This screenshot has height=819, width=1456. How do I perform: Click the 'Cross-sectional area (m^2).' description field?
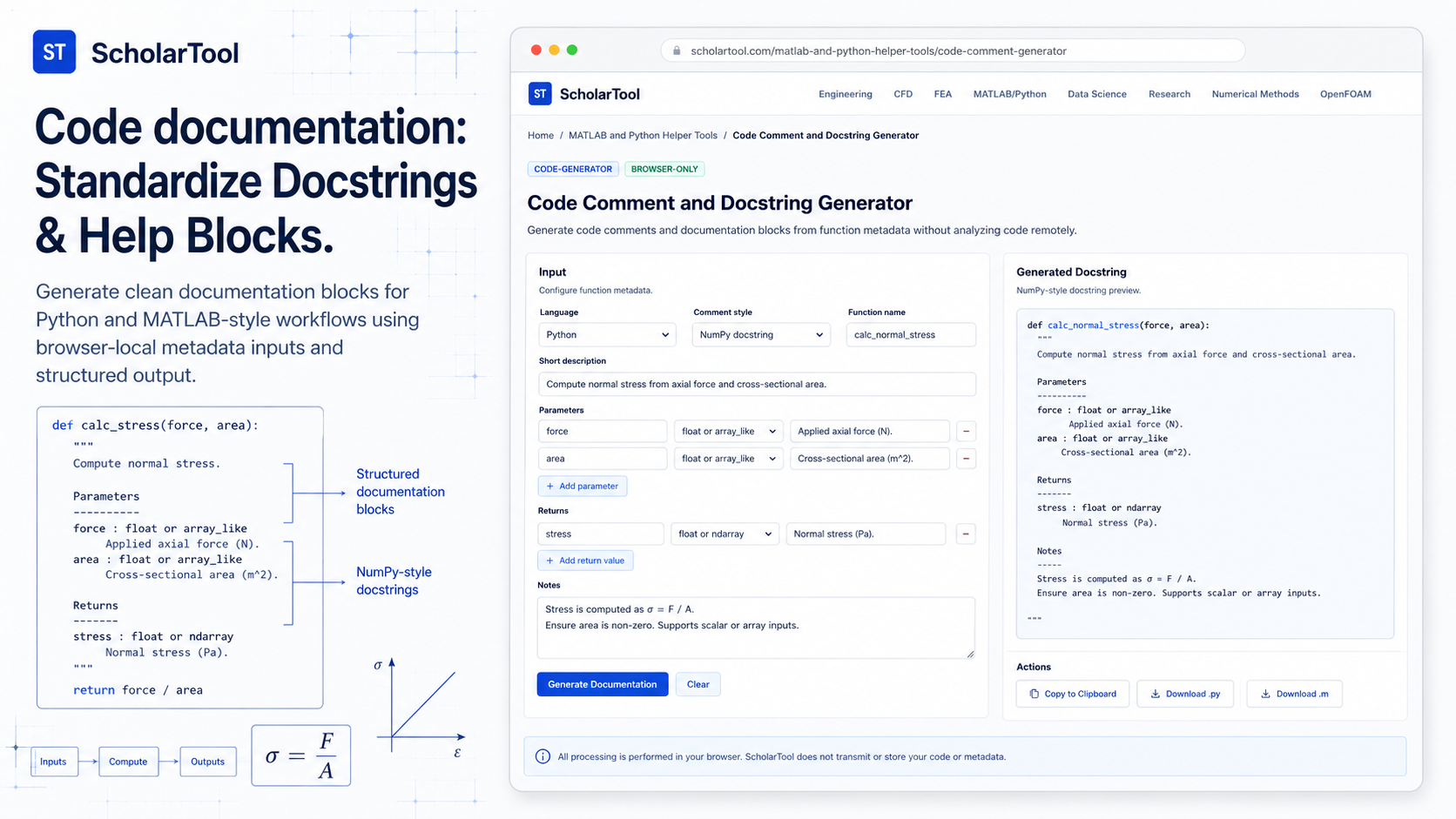coord(870,459)
